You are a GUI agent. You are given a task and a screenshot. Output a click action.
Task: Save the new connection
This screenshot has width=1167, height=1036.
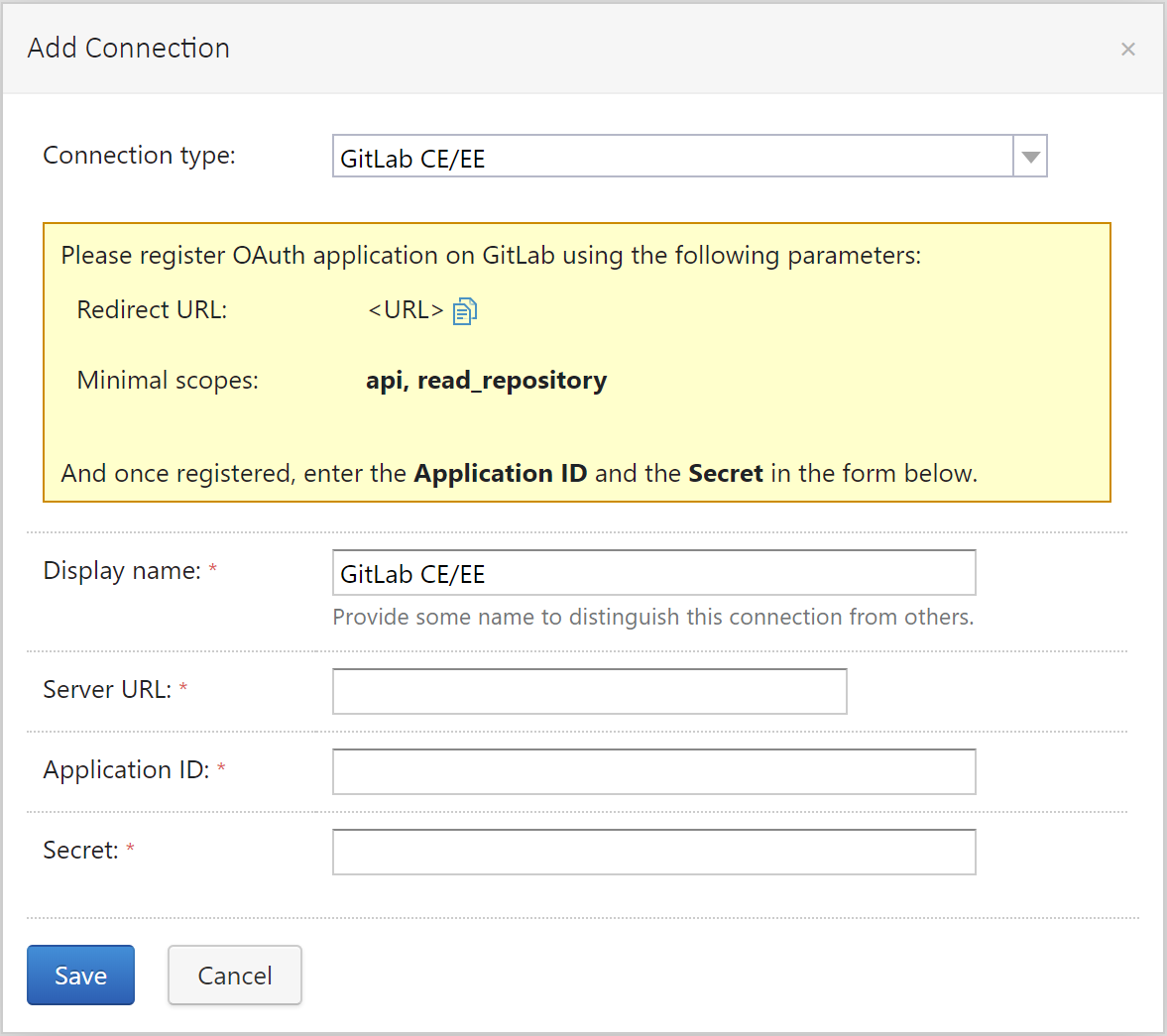(80, 976)
